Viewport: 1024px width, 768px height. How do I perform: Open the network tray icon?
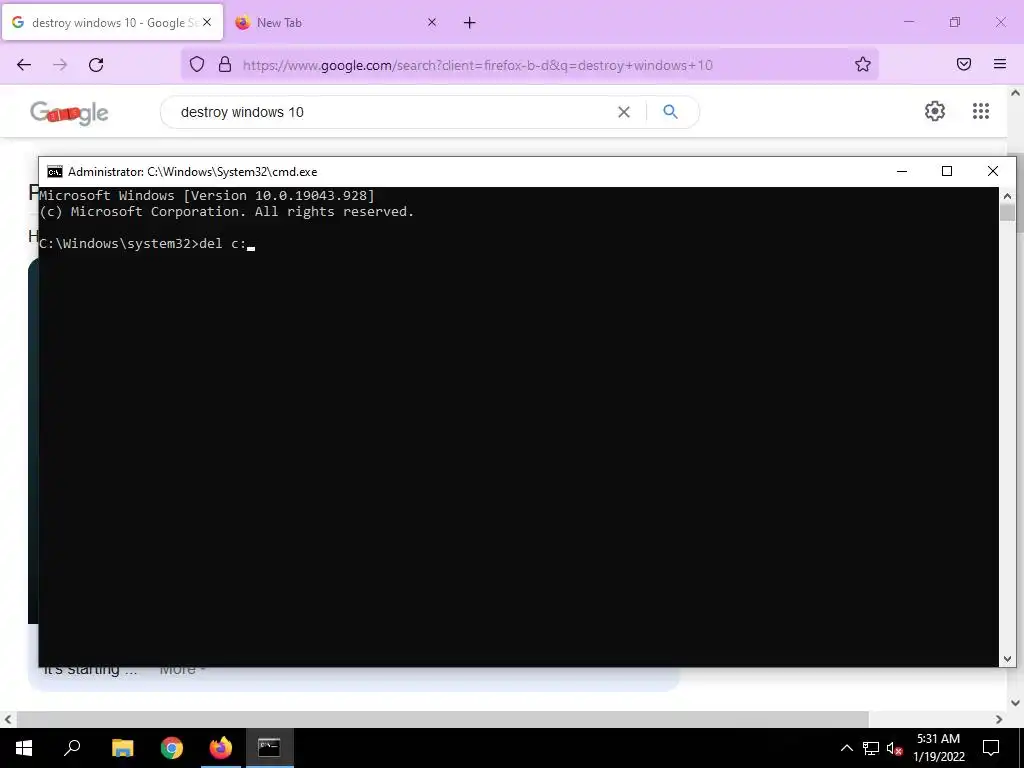pyautogui.click(x=871, y=748)
